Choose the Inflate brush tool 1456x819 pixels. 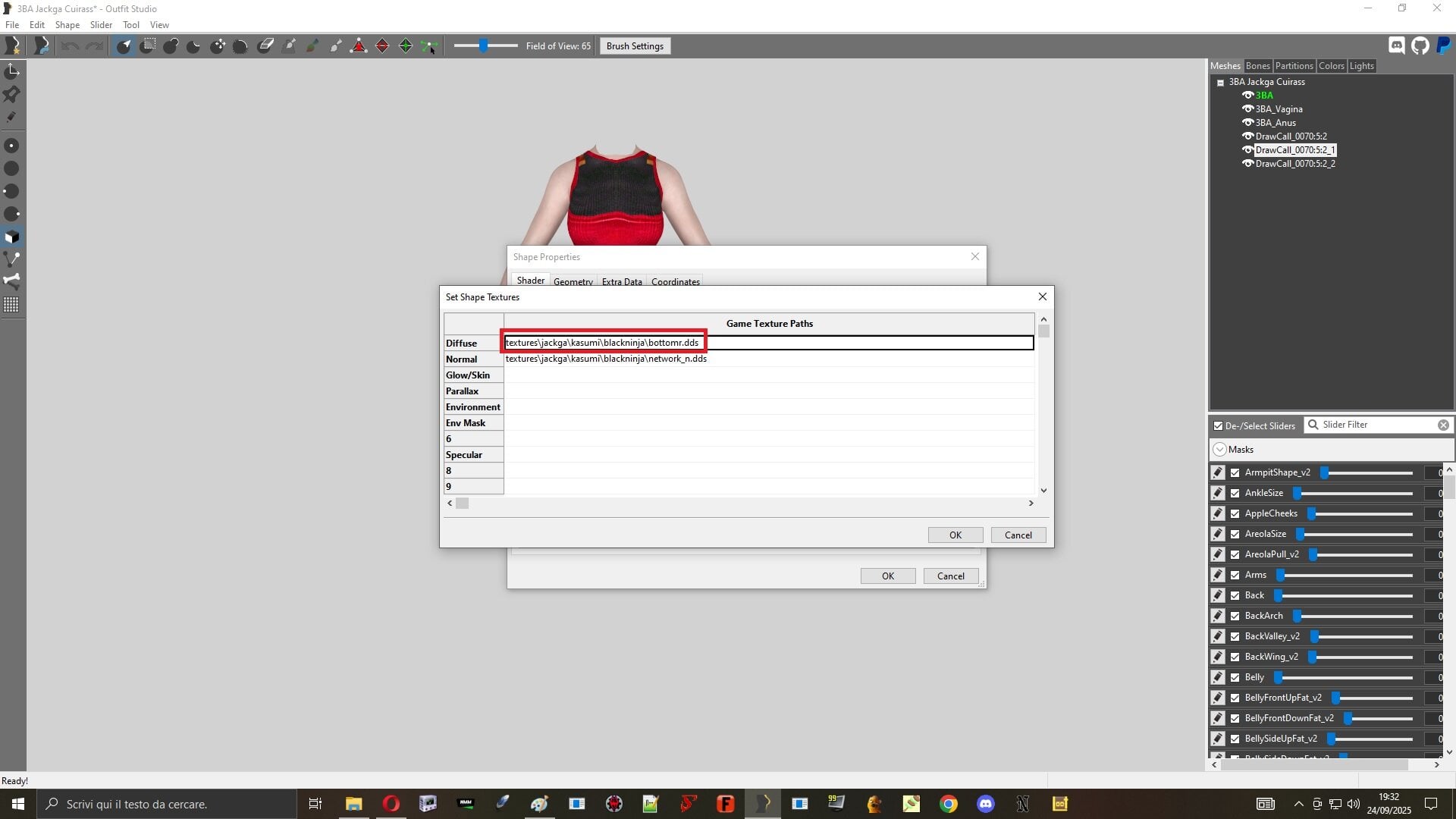pos(171,46)
